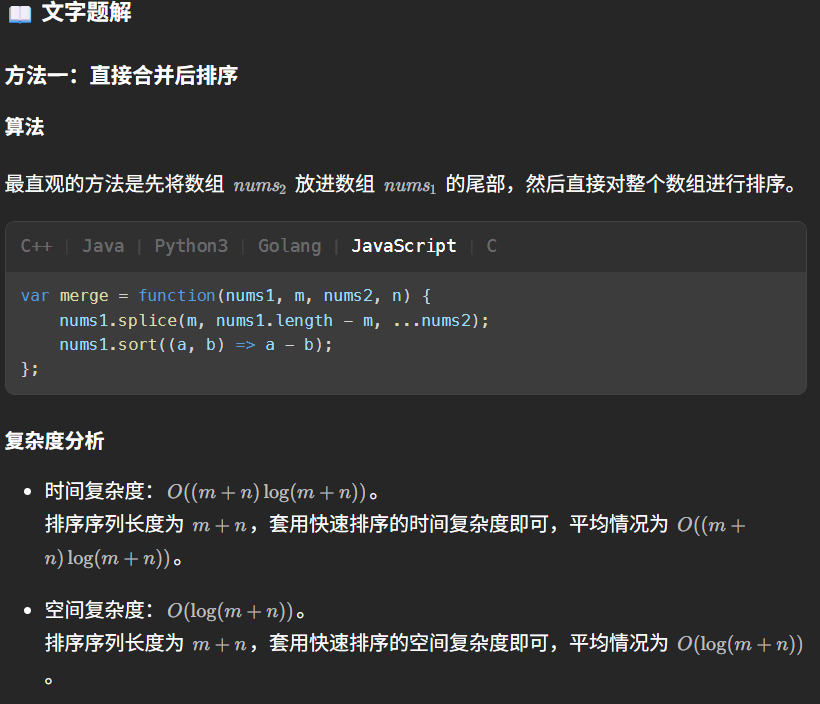Click the nums1.sort code line

195,344
